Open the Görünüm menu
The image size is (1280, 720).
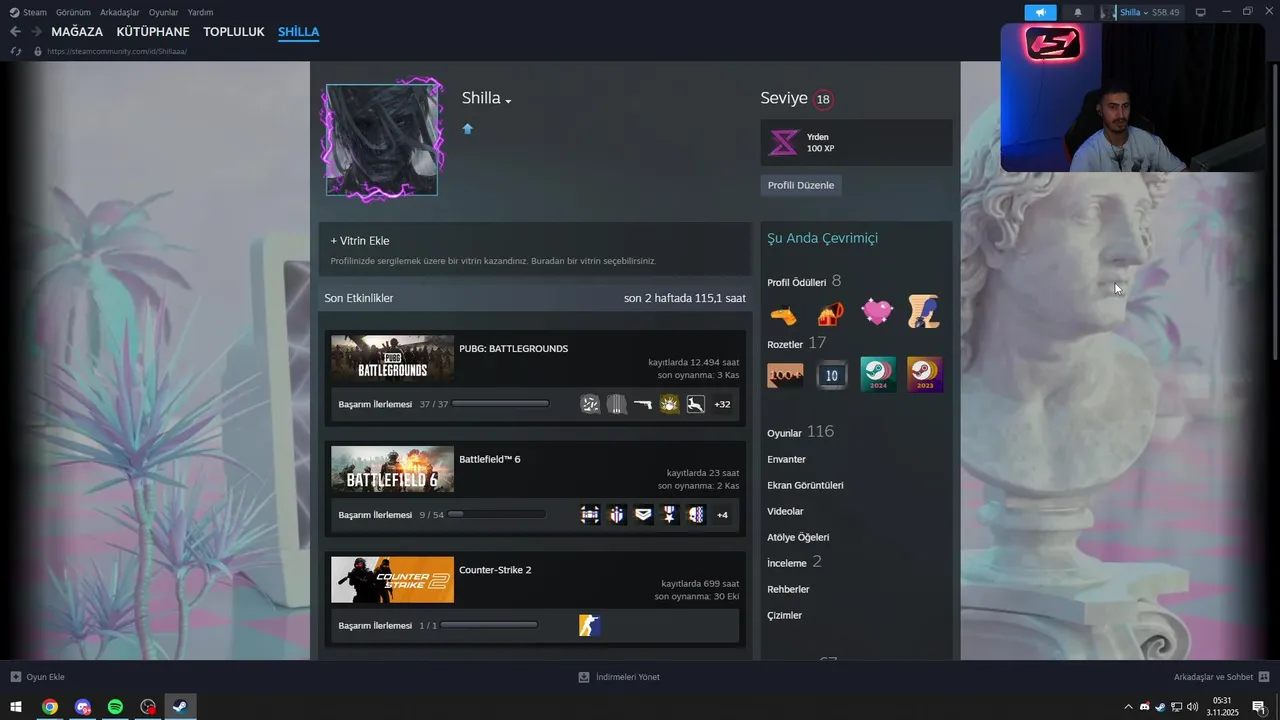pos(73,12)
